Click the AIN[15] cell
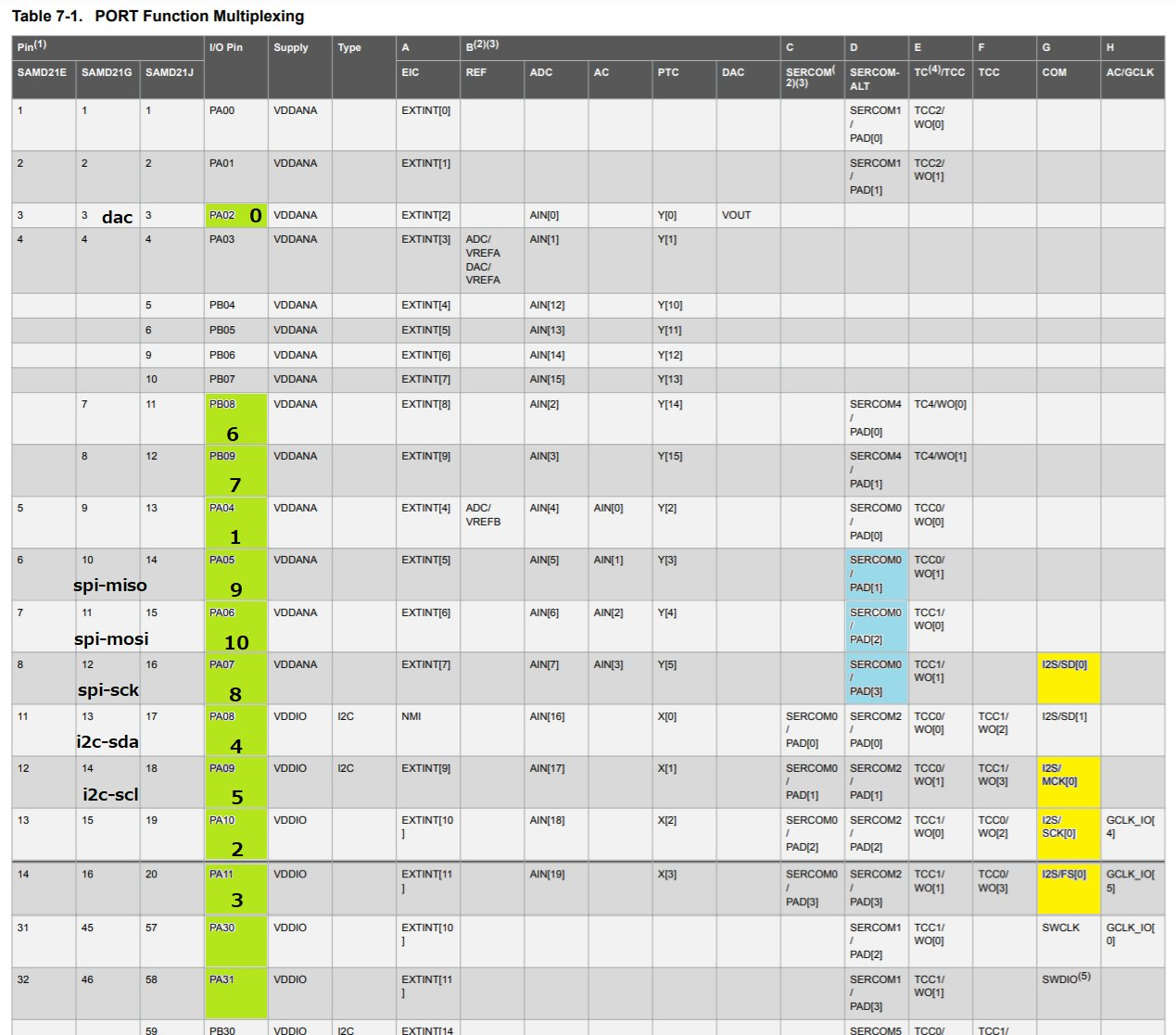This screenshot has height=1035, width=1176. 555,380
